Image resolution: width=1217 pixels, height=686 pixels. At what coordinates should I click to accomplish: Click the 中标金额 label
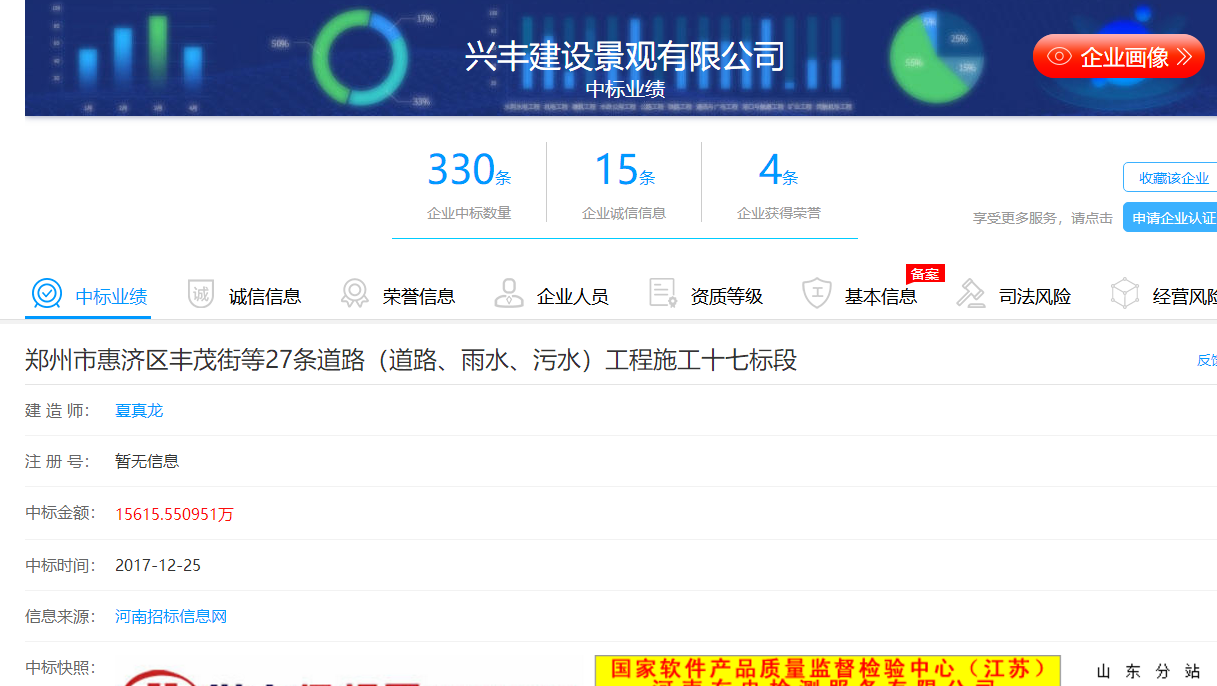60,513
